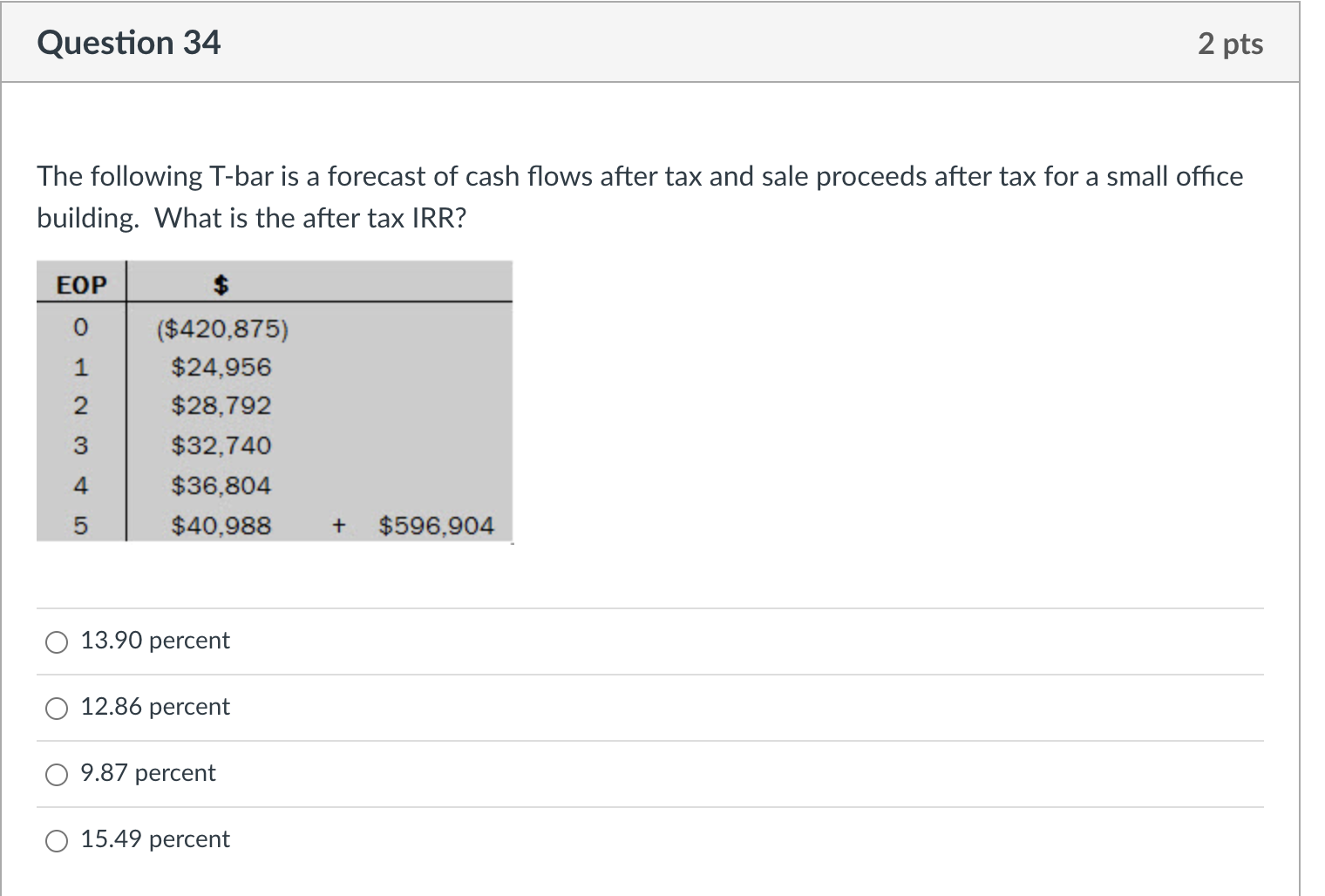Click the 2 pts score label
Screen dimensions: 1325x896
(x=1230, y=44)
